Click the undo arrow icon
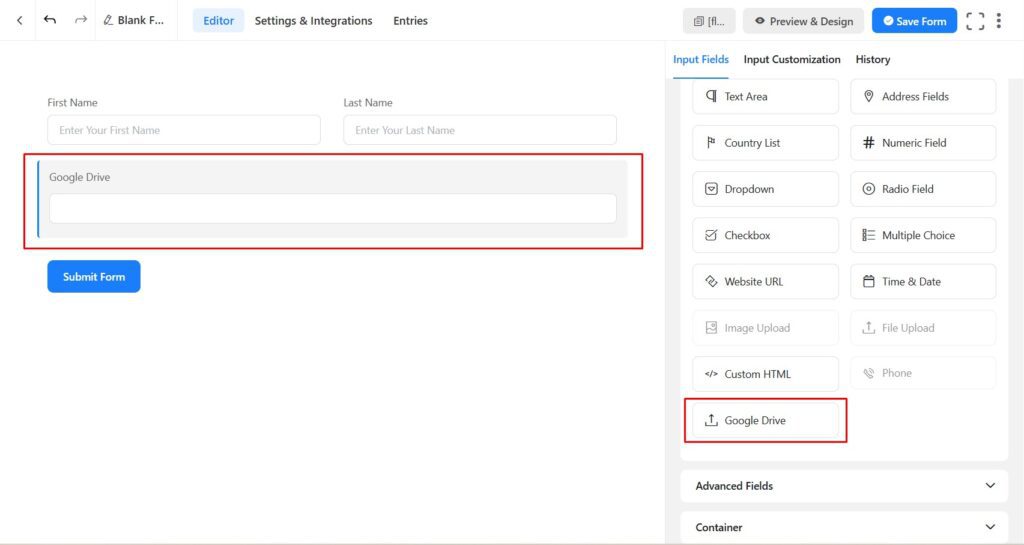This screenshot has width=1024, height=545. (x=50, y=20)
